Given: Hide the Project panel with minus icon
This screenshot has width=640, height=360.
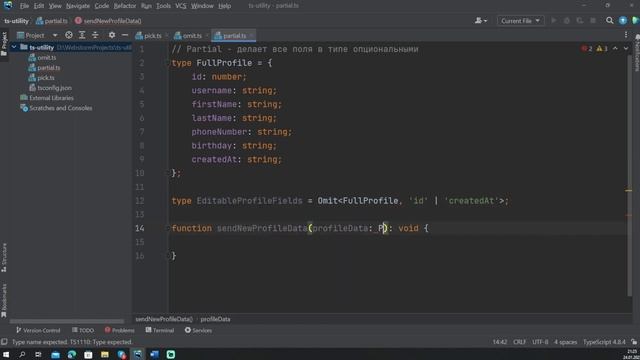Looking at the screenshot, I should coord(125,36).
